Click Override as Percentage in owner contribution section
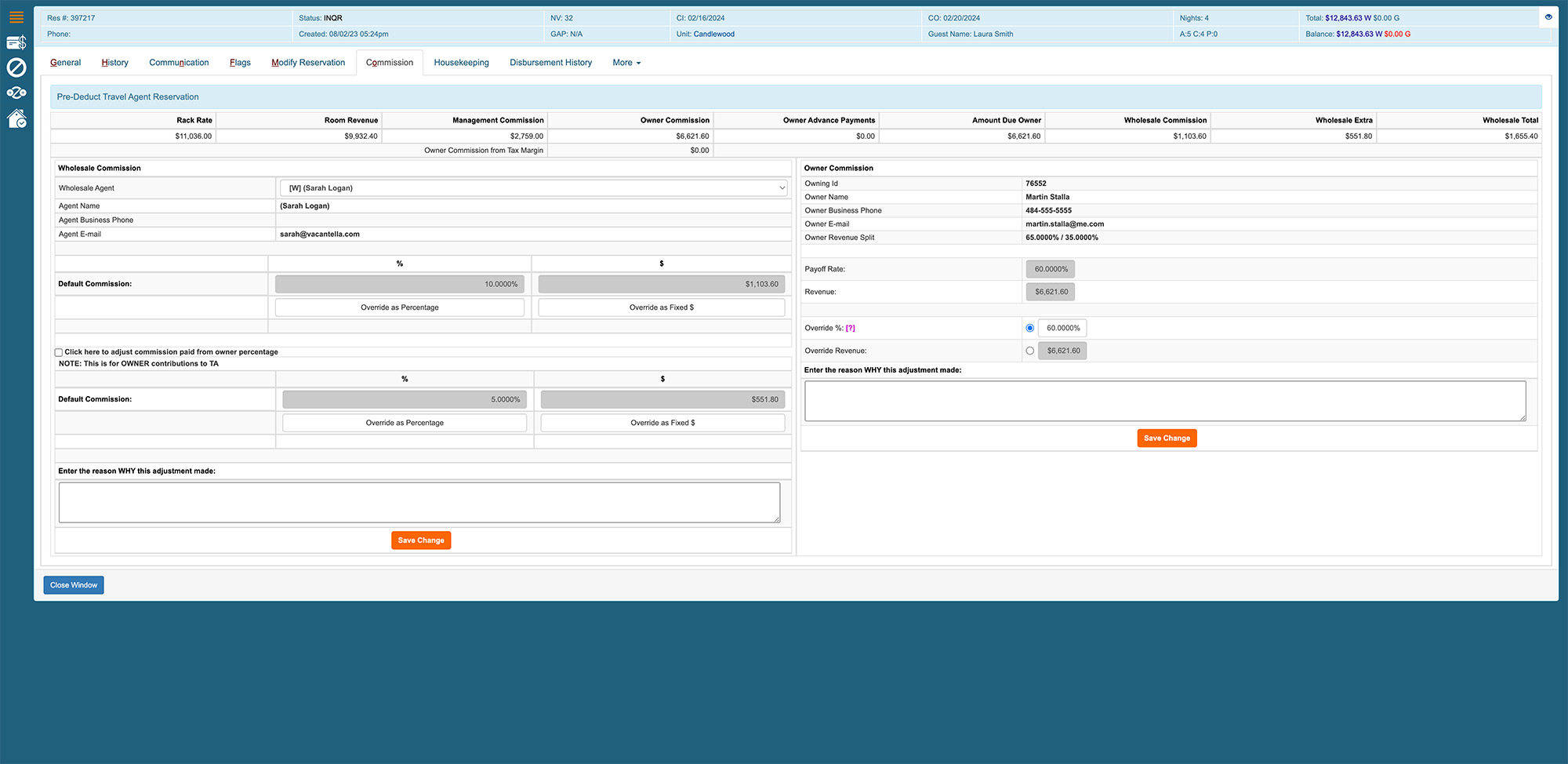The width and height of the screenshot is (1568, 764). 405,423
